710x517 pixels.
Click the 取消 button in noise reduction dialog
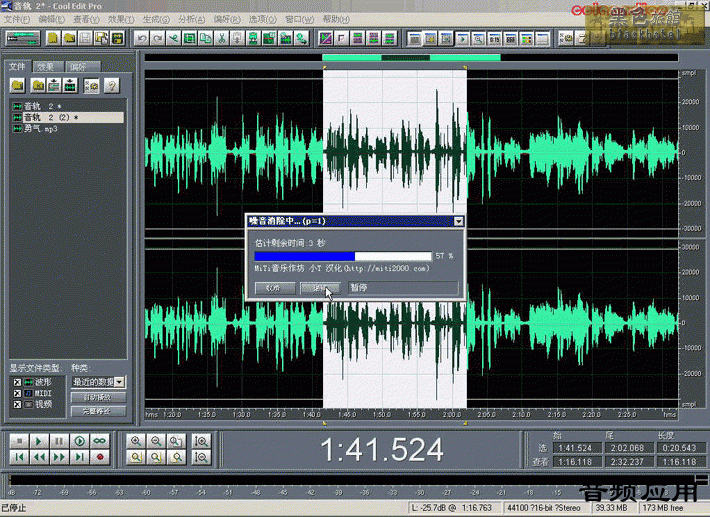coord(274,287)
